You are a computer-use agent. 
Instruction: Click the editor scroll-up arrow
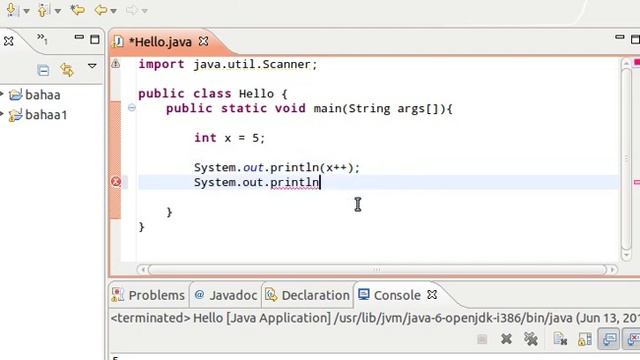click(627, 63)
